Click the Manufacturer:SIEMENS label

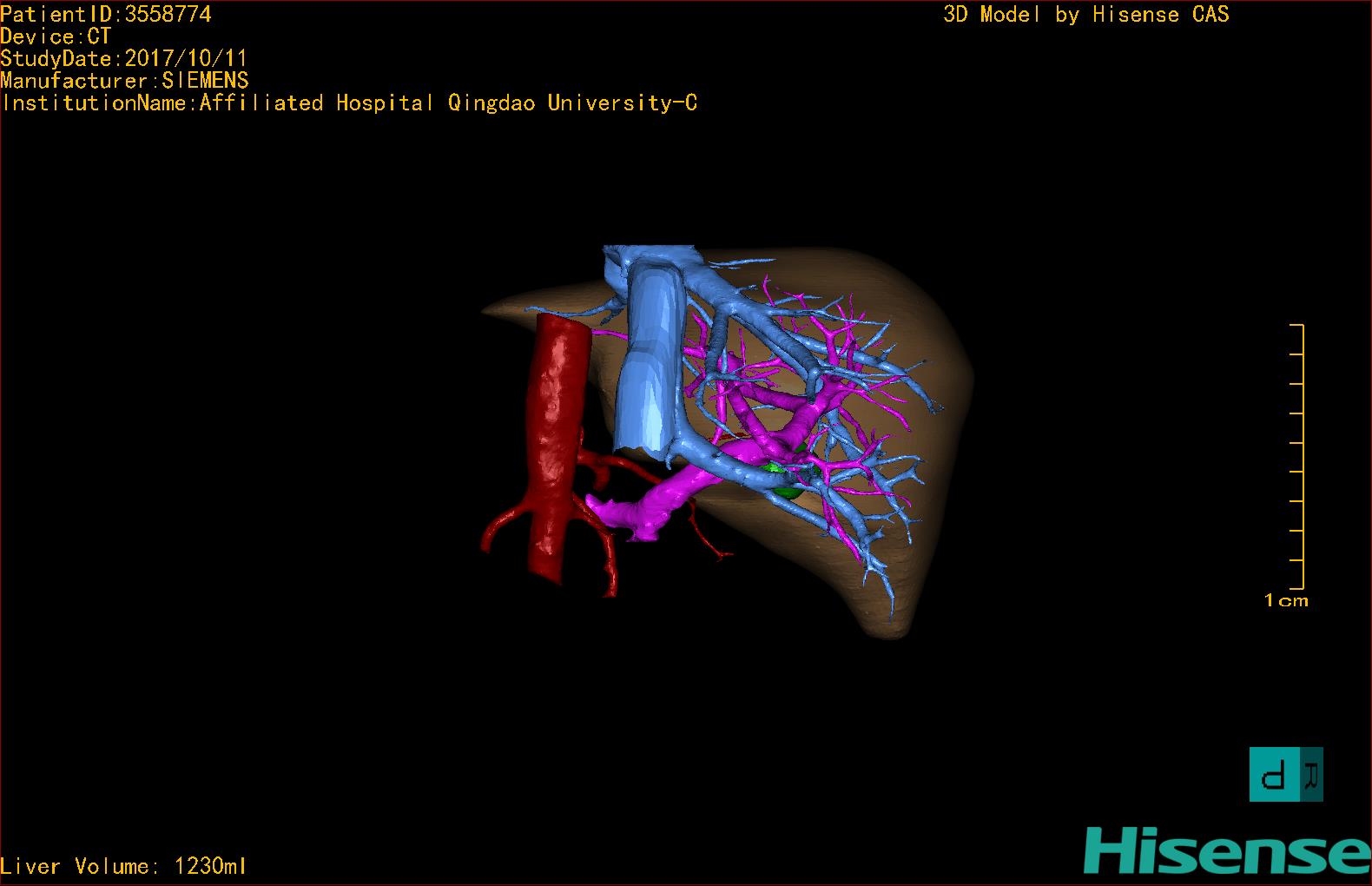(x=125, y=81)
